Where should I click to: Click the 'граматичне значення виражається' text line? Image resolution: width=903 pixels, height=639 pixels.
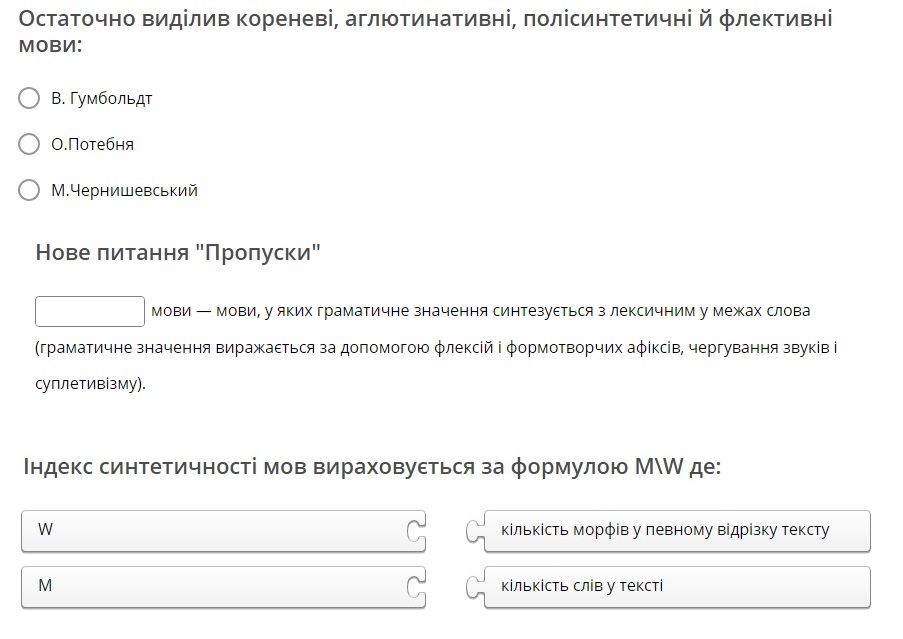point(436,348)
